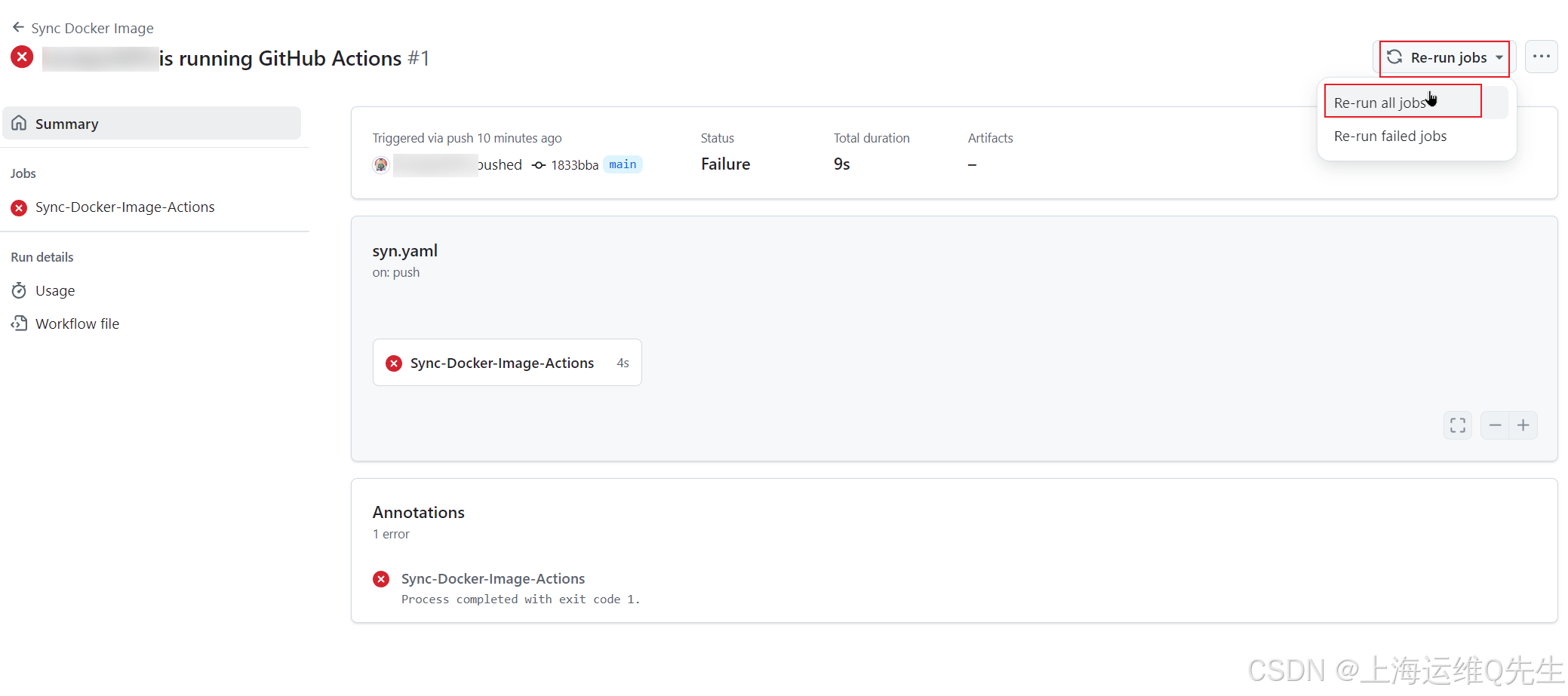Open the main branch label
The width and height of the screenshot is (1568, 696).
(x=623, y=164)
